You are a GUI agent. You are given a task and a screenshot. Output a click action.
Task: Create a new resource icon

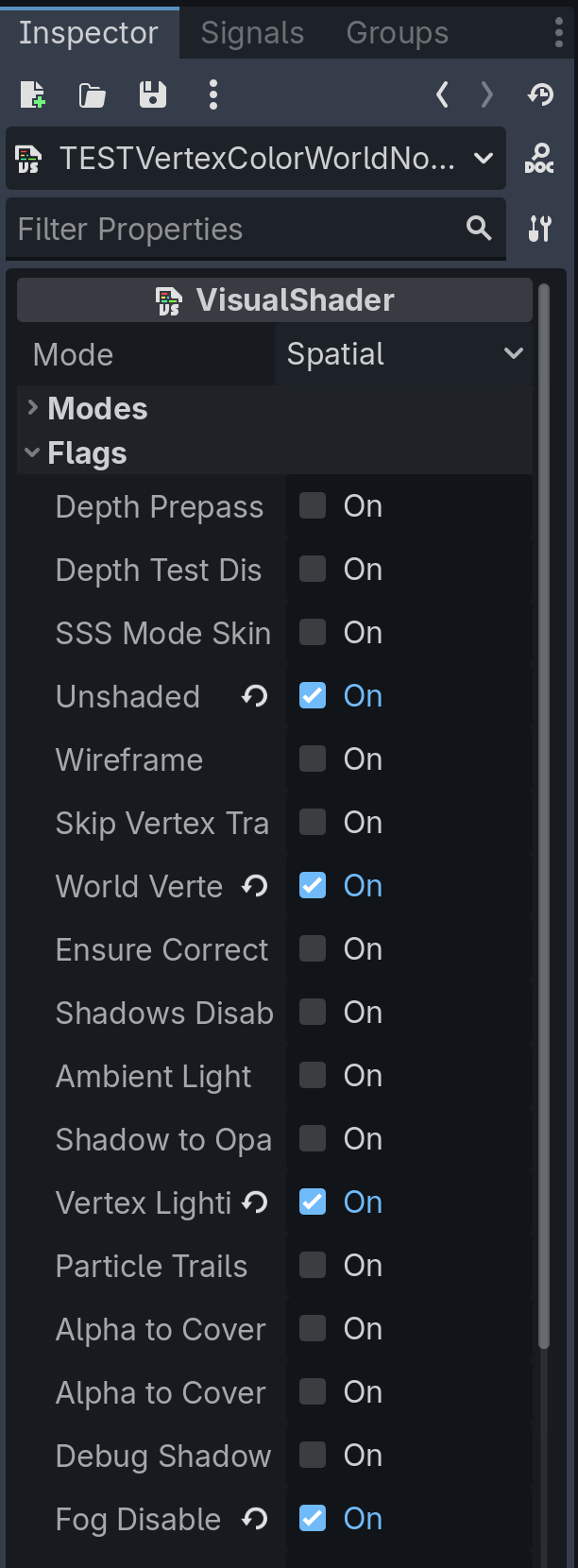pyautogui.click(x=32, y=94)
